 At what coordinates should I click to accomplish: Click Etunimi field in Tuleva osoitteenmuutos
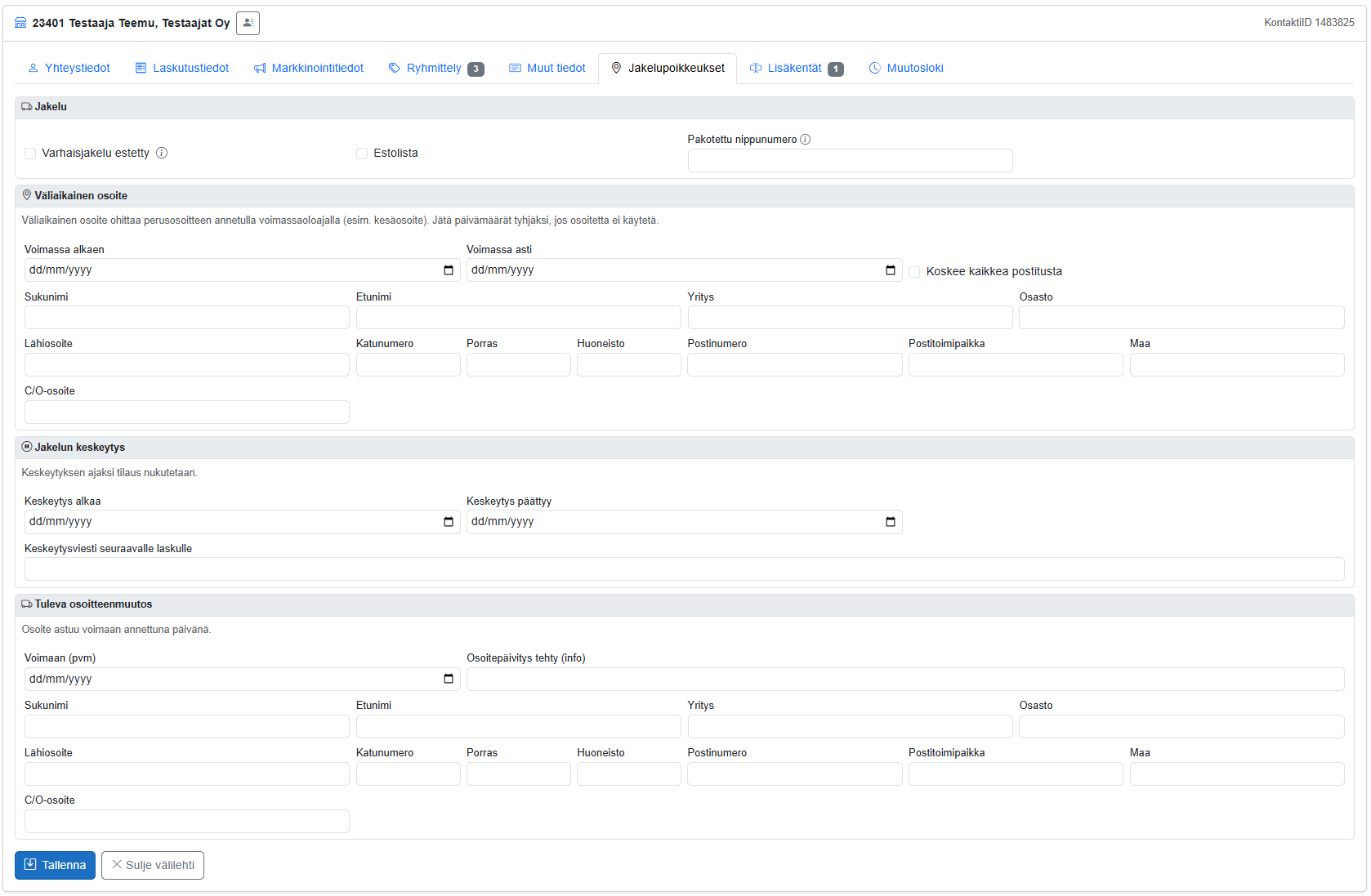click(x=519, y=727)
